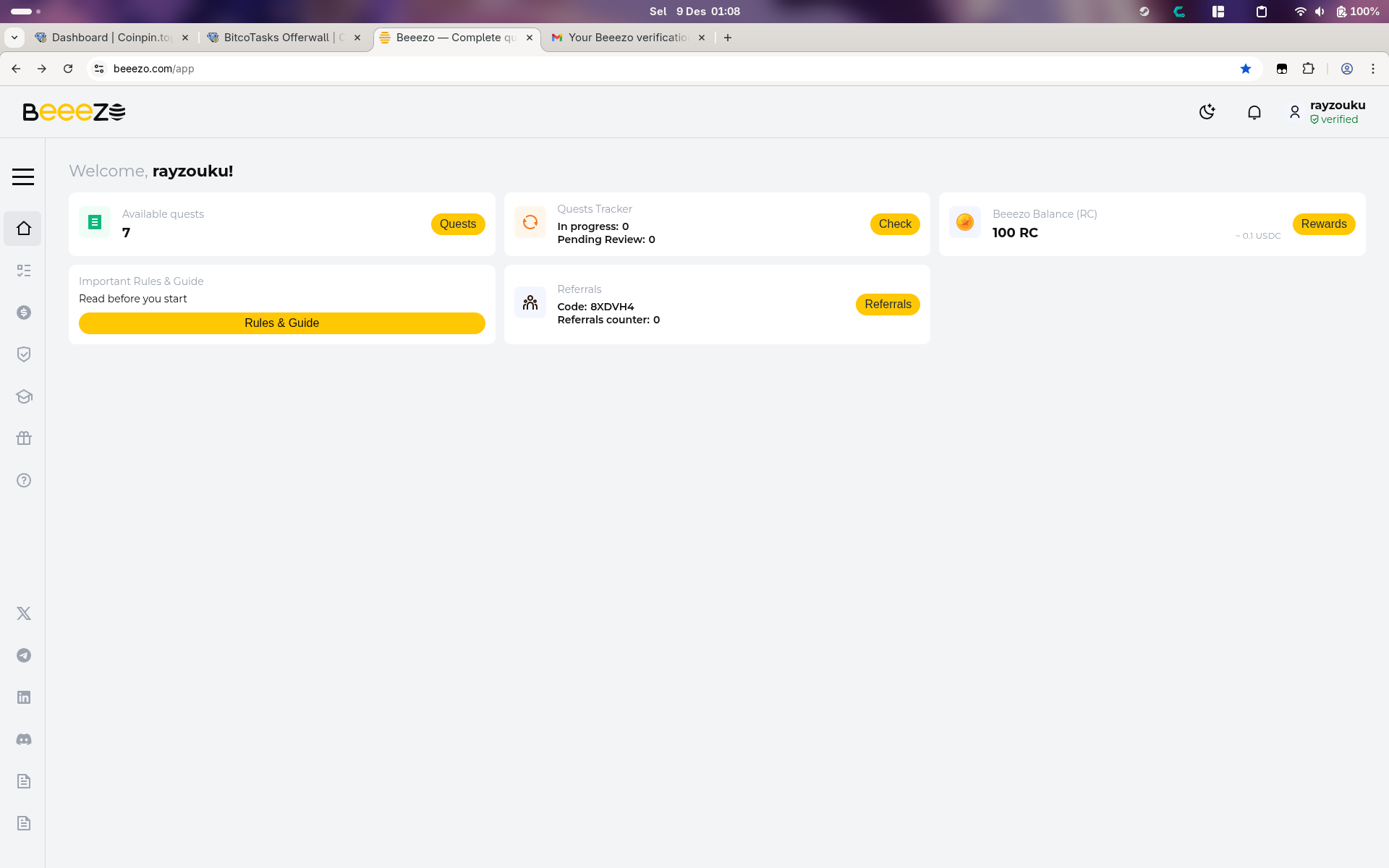Open the dollar coin sidebar icon

[x=24, y=312]
